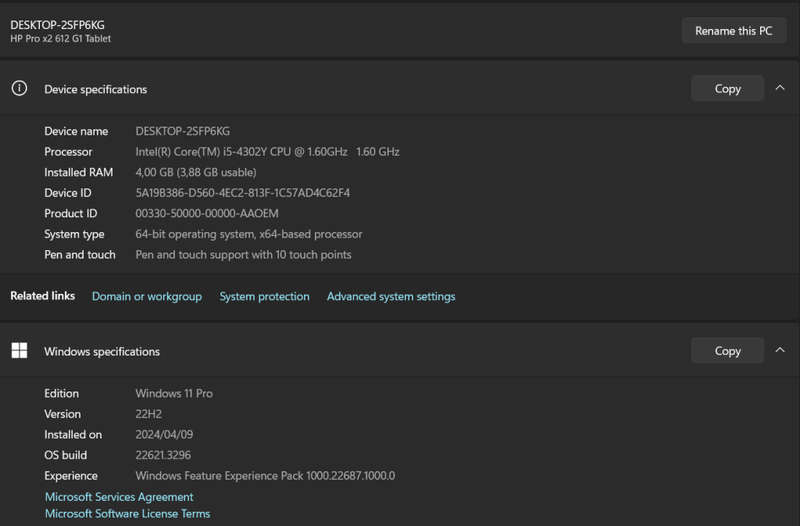Click the Related links label
This screenshot has width=800, height=526.
(42, 296)
